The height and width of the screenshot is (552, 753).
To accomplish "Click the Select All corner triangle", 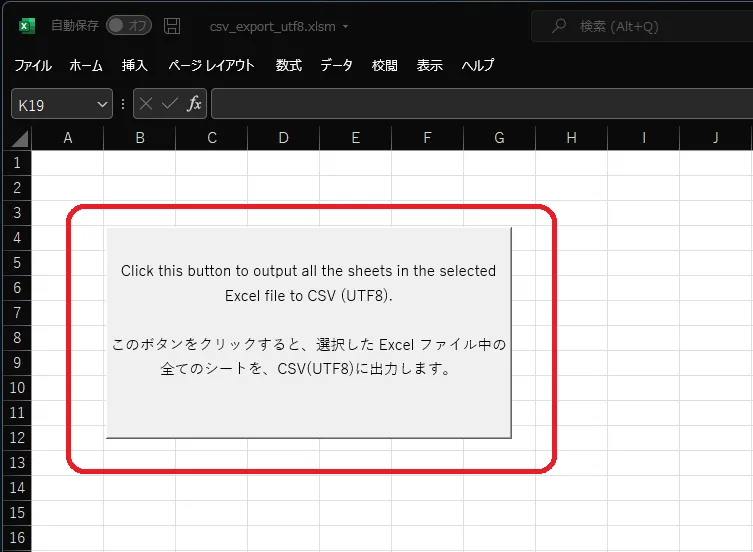I will click(18, 139).
